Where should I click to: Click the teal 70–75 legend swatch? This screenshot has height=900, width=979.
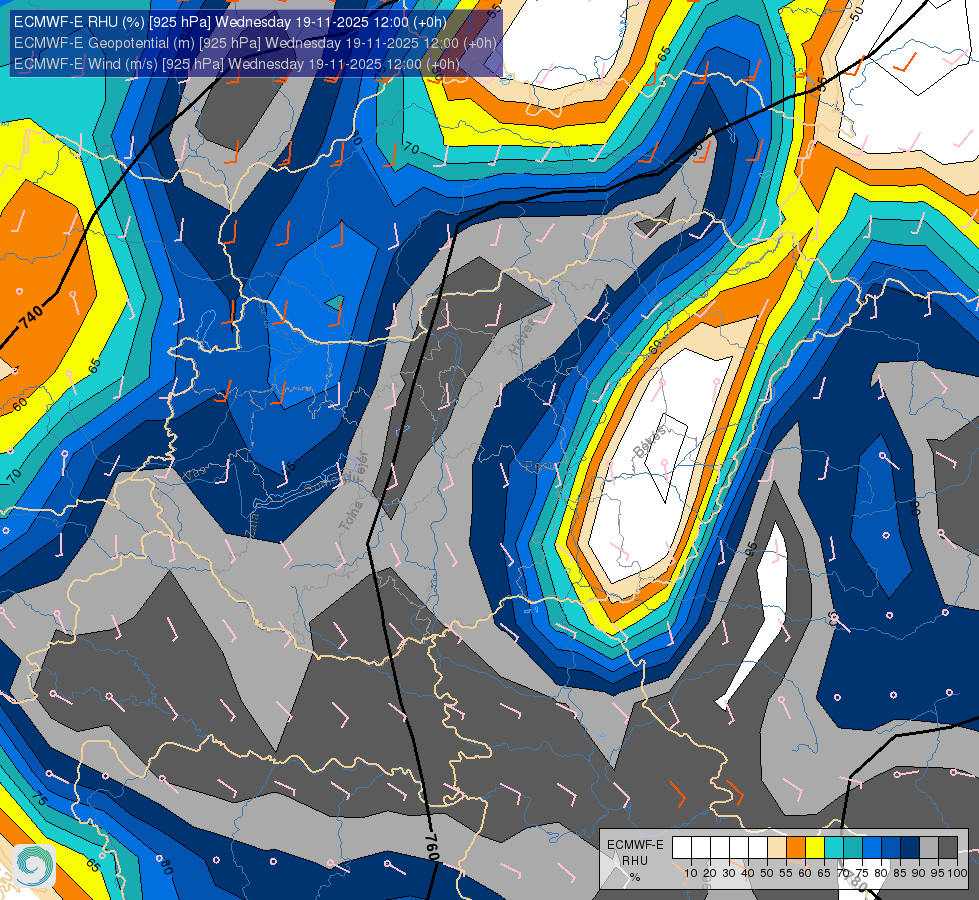click(853, 848)
